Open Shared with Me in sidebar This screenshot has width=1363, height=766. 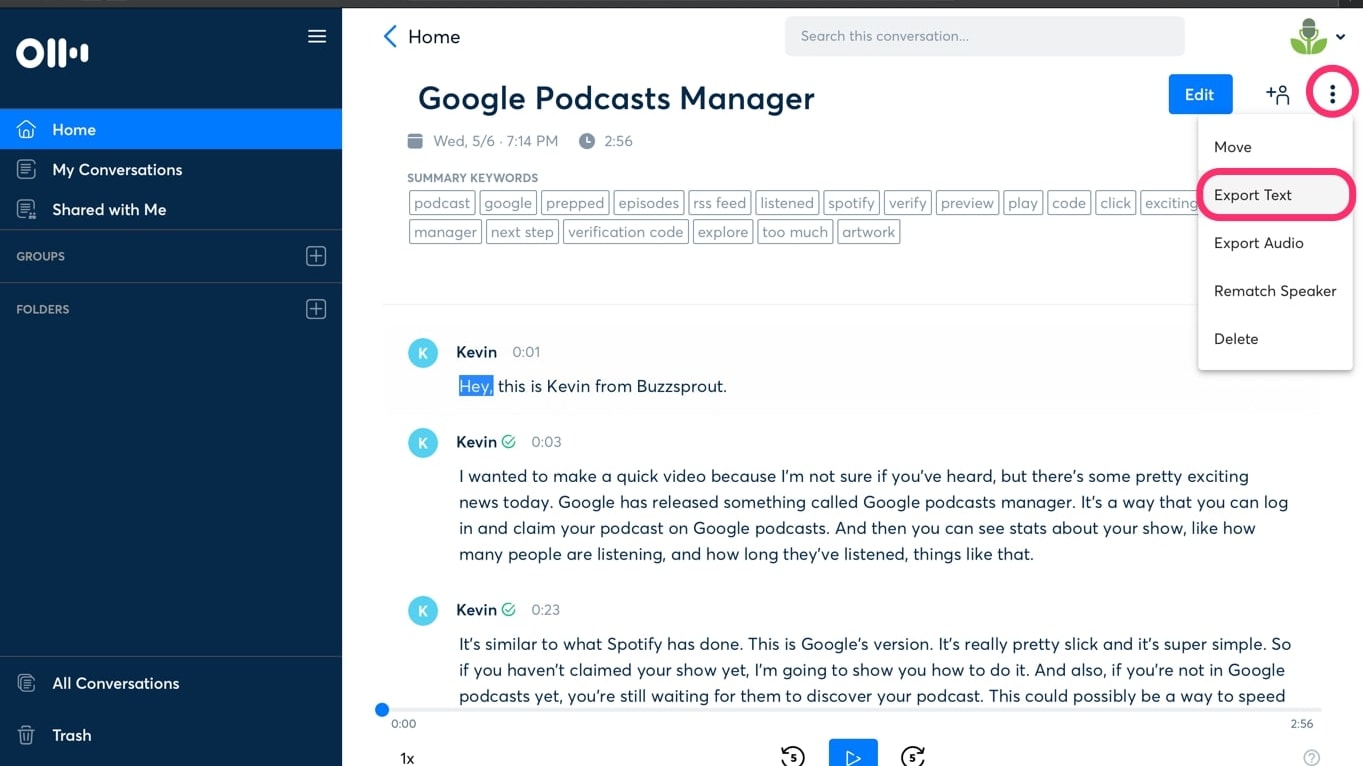tap(171, 209)
